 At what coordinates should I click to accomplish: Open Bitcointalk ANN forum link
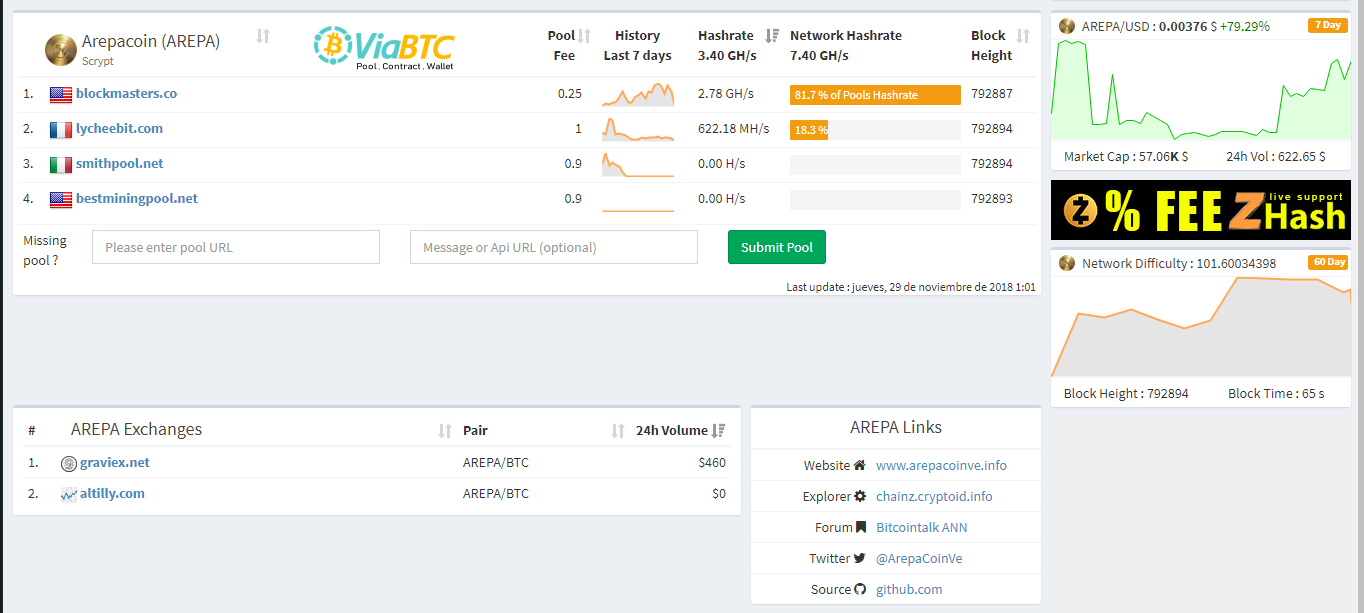[x=922, y=527]
